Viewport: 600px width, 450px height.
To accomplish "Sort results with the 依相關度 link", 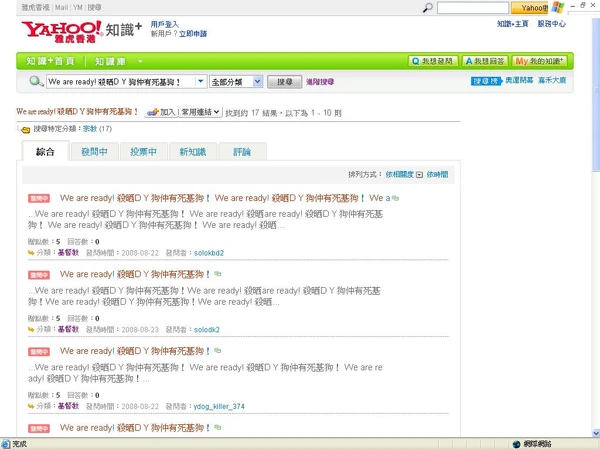I will pyautogui.click(x=399, y=174).
